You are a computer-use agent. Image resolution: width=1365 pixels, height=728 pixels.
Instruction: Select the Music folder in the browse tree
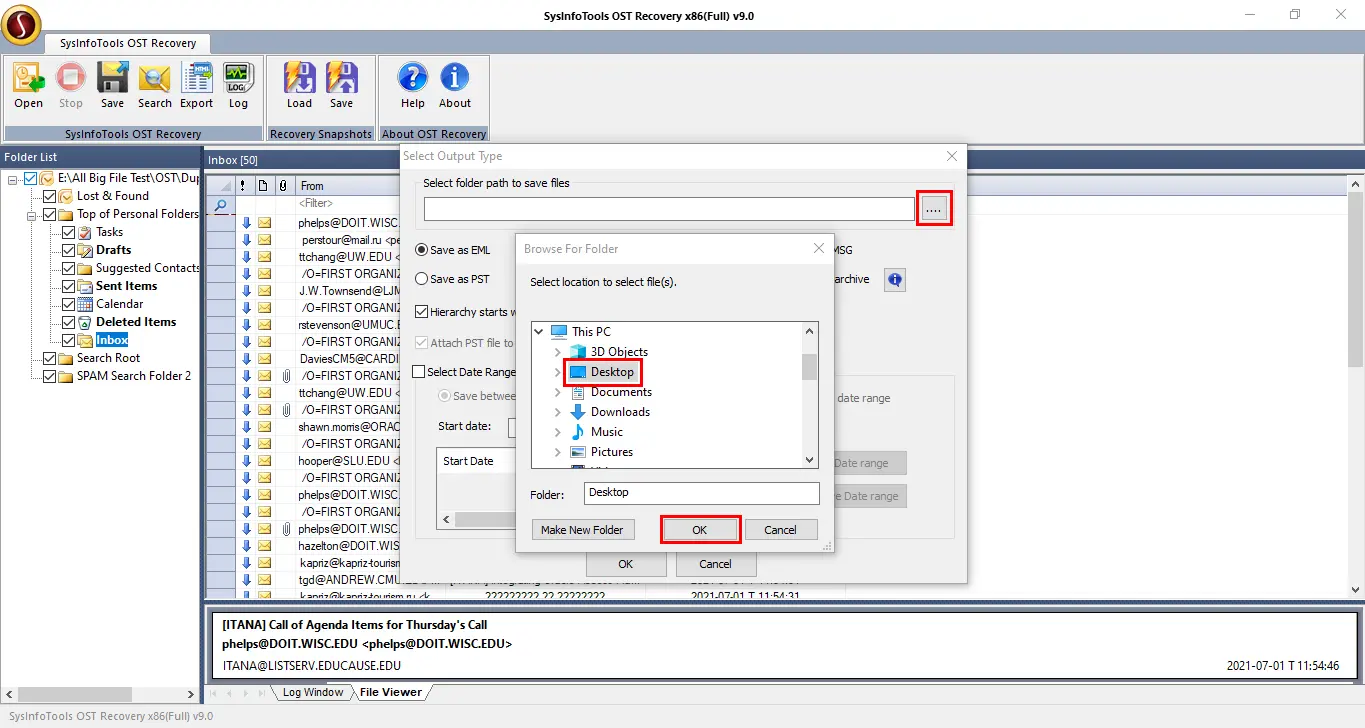click(x=607, y=432)
